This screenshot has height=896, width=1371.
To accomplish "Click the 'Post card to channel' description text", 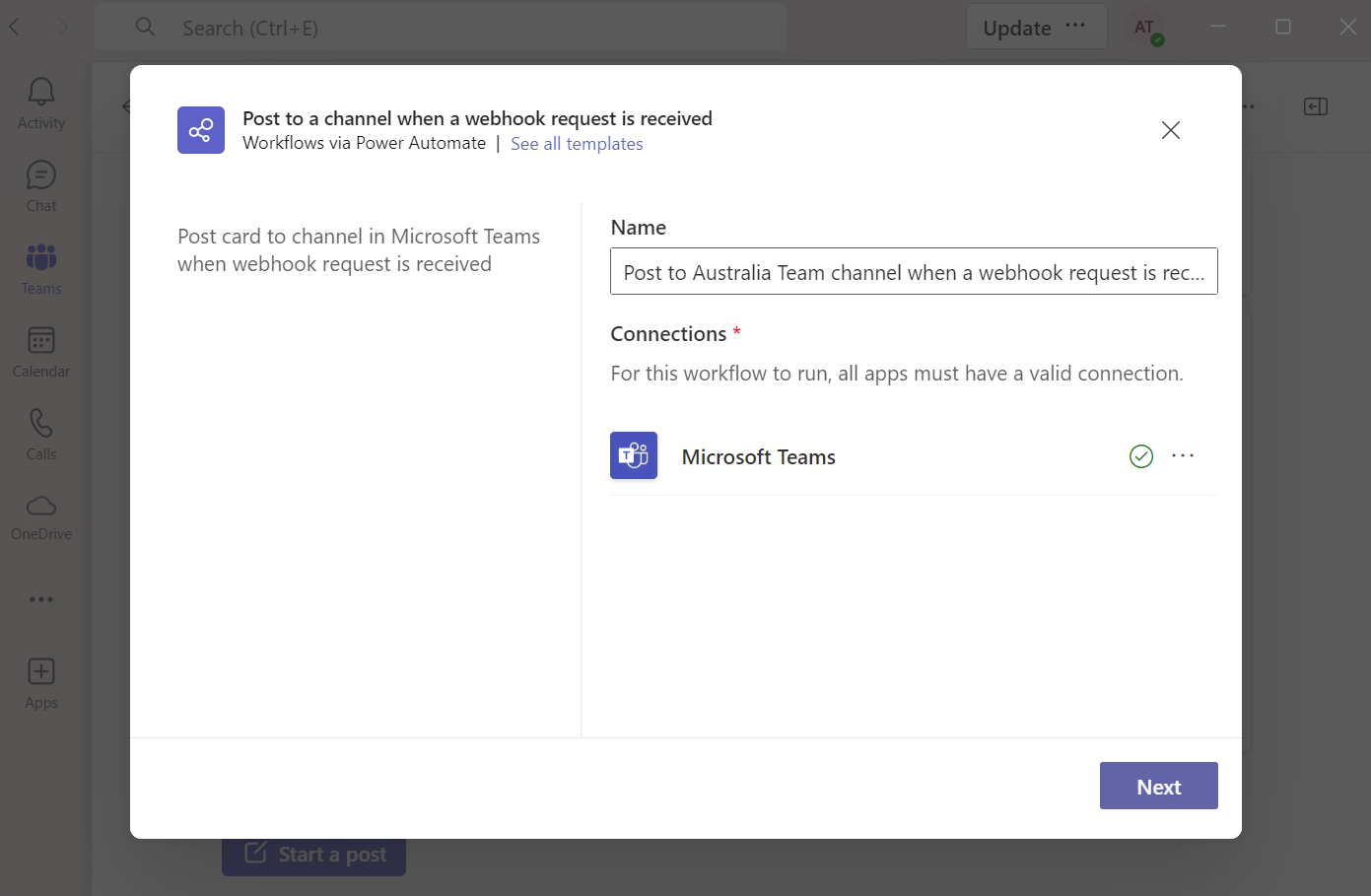I will pos(359,250).
